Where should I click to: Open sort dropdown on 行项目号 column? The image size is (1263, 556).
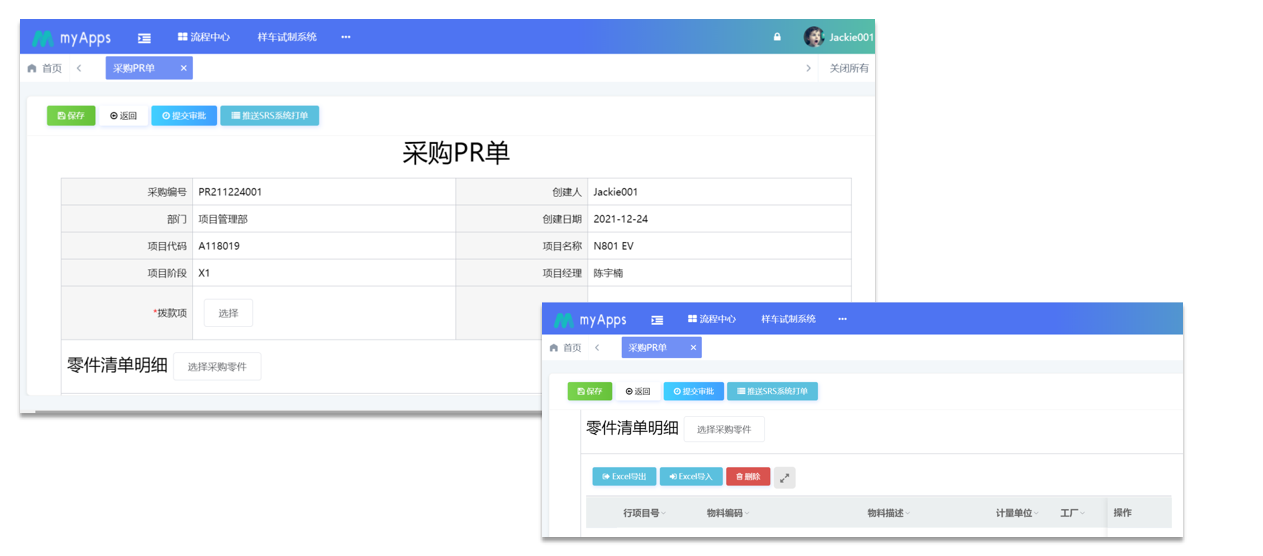[663, 513]
